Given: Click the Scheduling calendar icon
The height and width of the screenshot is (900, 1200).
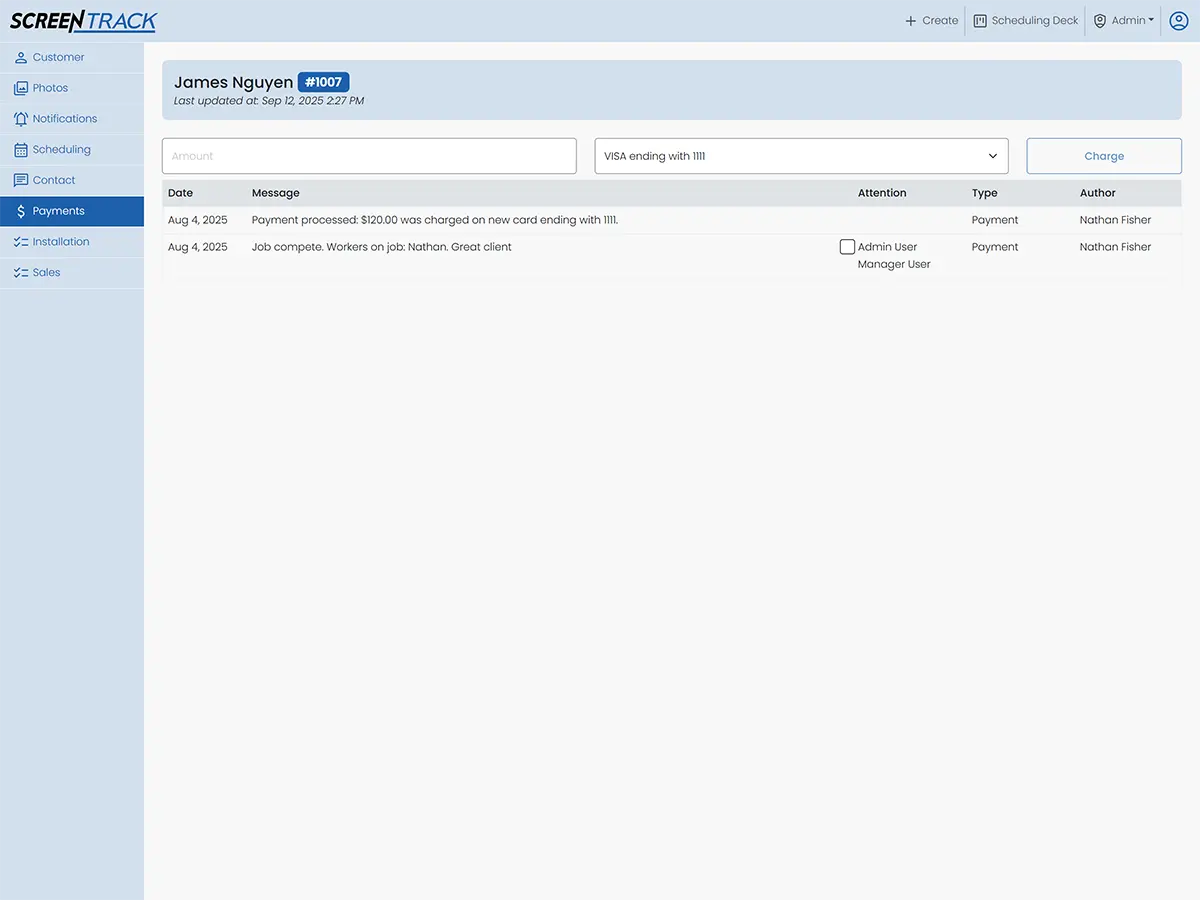Looking at the screenshot, I should 21,150.
